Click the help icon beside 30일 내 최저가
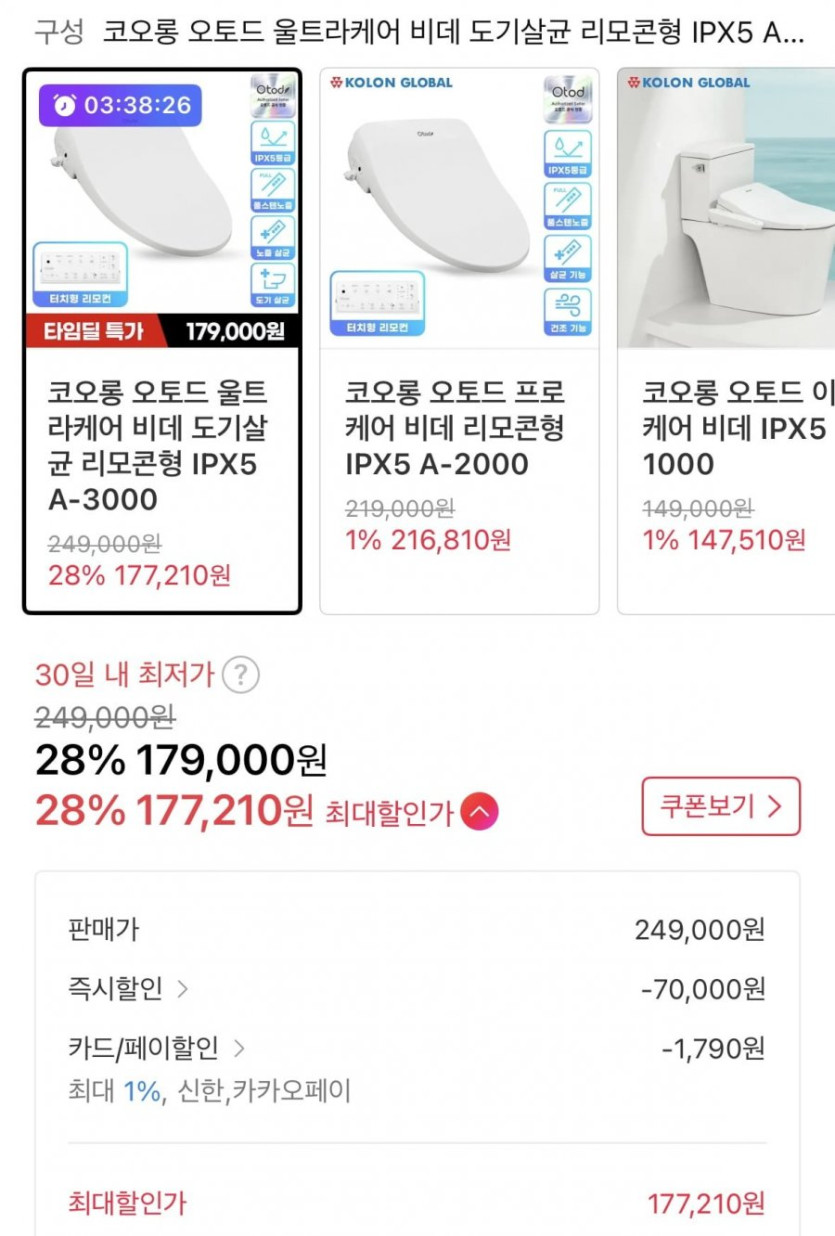The height and width of the screenshot is (1236, 835). pos(240,676)
